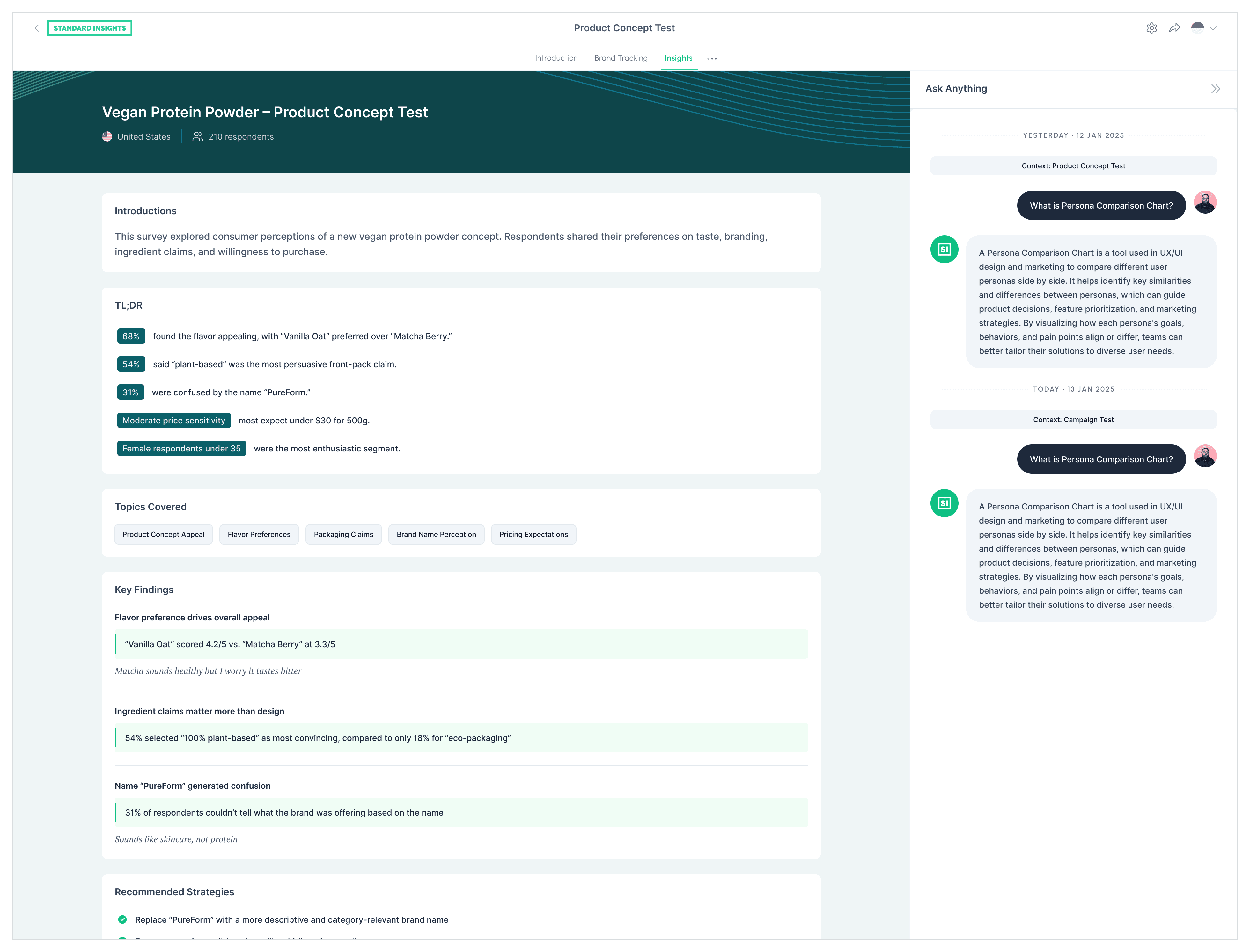Click the Yesterday 12 Jan 2025 date divider

[x=1073, y=135]
